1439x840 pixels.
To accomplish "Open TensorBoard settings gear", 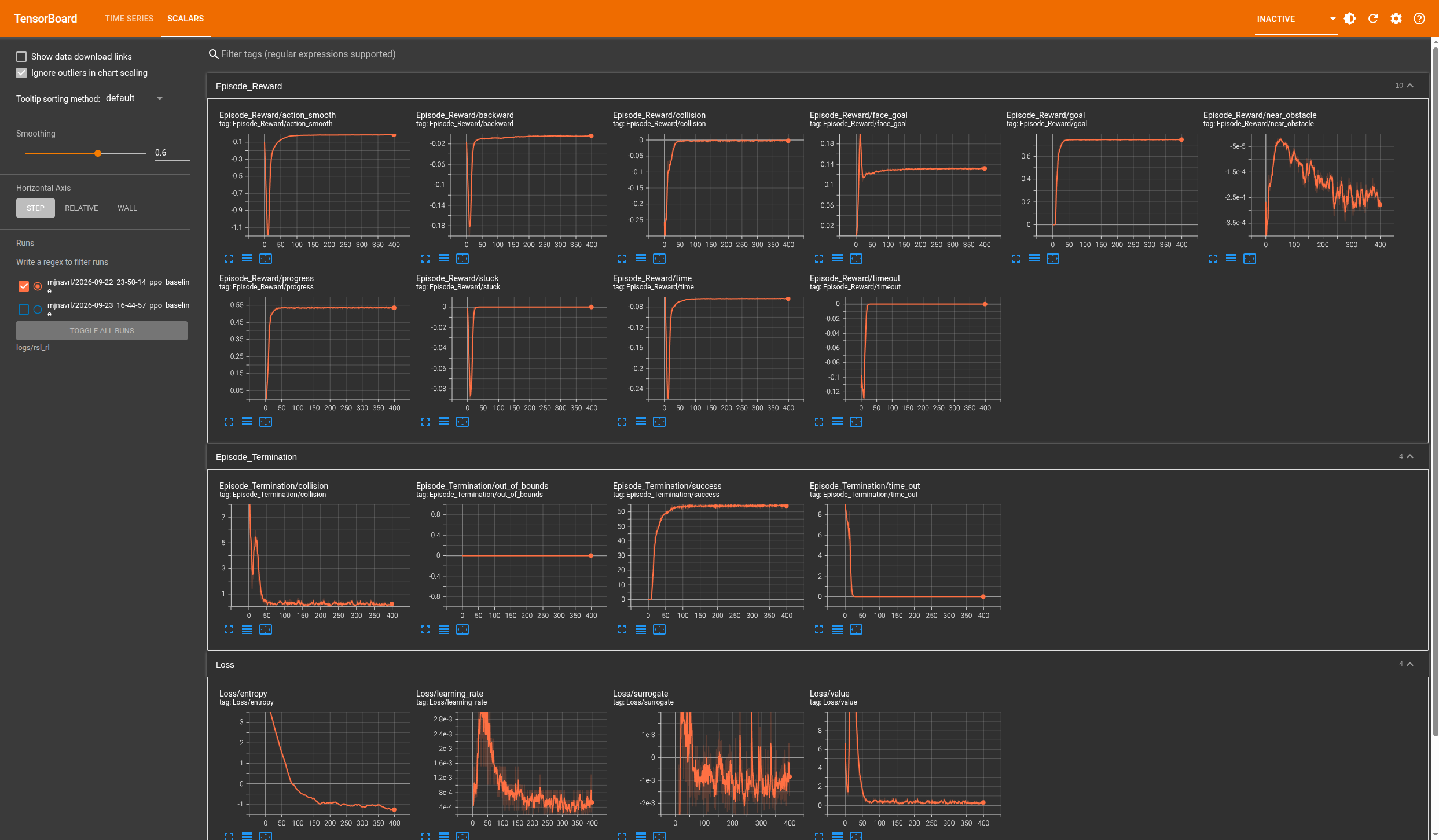I will (1396, 19).
